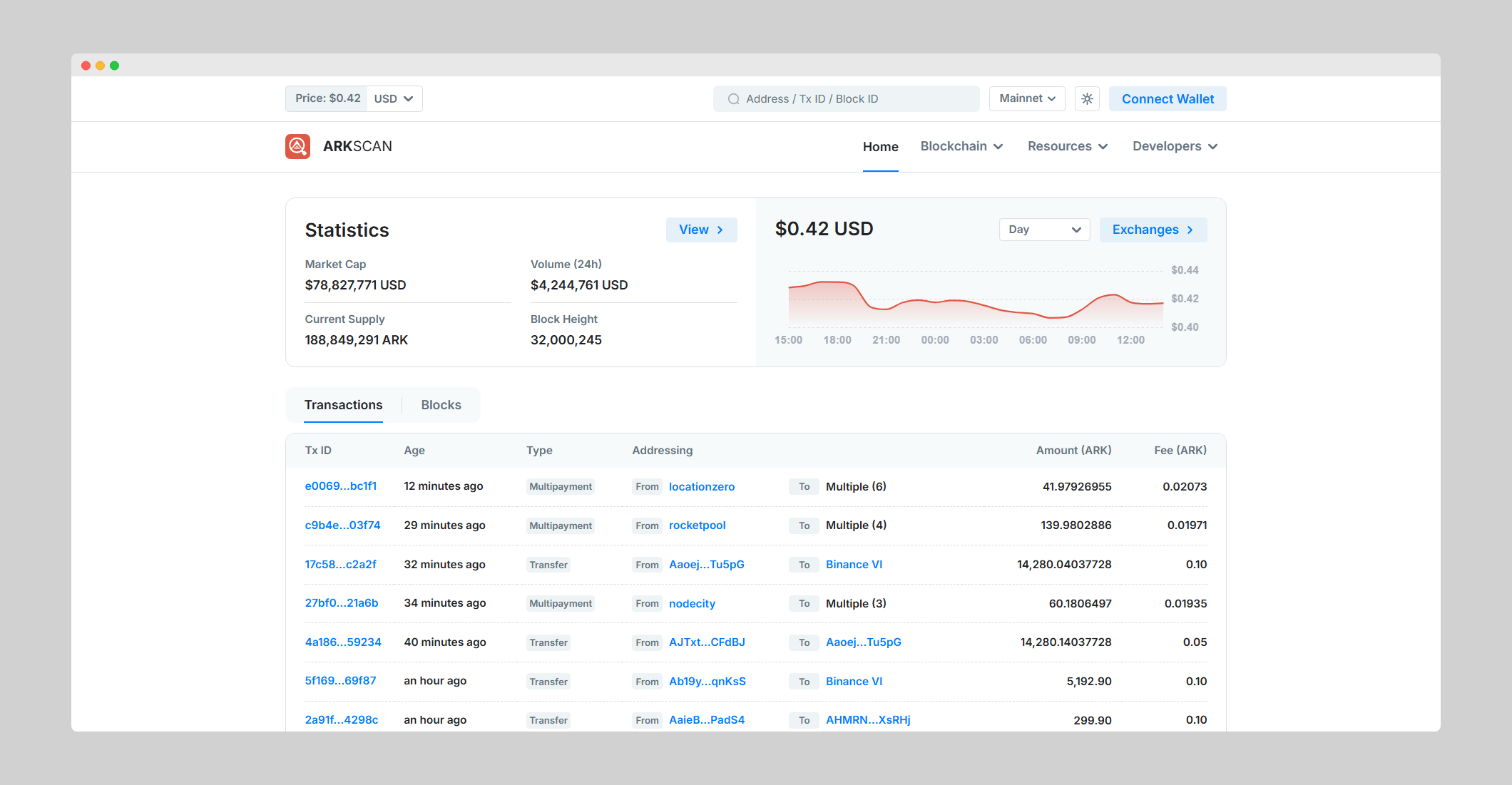Switch to the Blocks tab

tap(441, 405)
